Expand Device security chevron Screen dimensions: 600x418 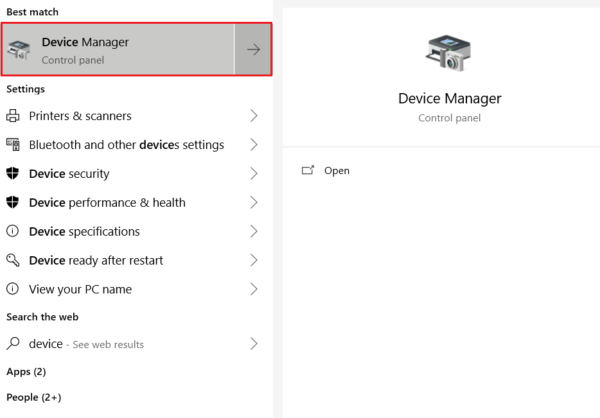[x=254, y=173]
